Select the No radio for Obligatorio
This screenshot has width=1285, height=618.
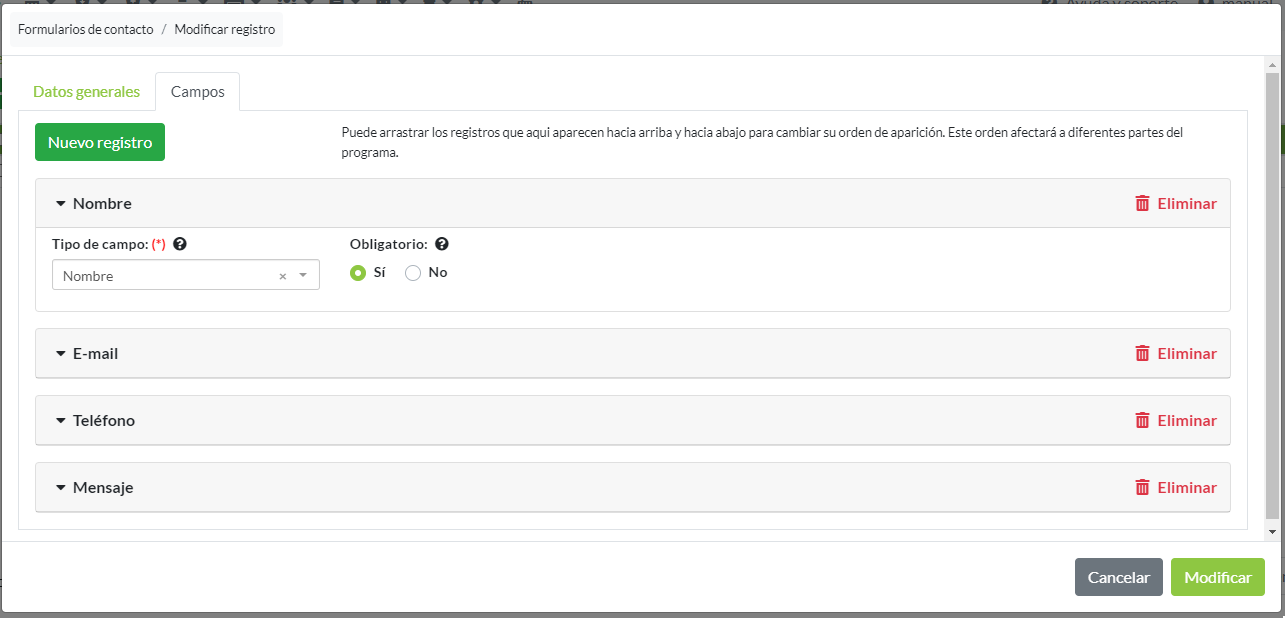[x=413, y=273]
